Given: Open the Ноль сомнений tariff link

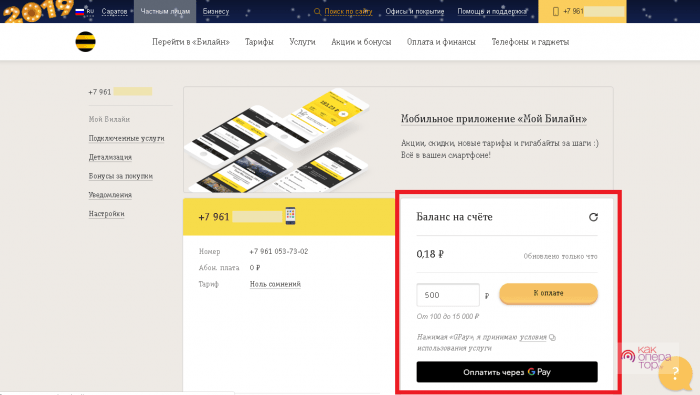Looking at the screenshot, I should (x=275, y=284).
